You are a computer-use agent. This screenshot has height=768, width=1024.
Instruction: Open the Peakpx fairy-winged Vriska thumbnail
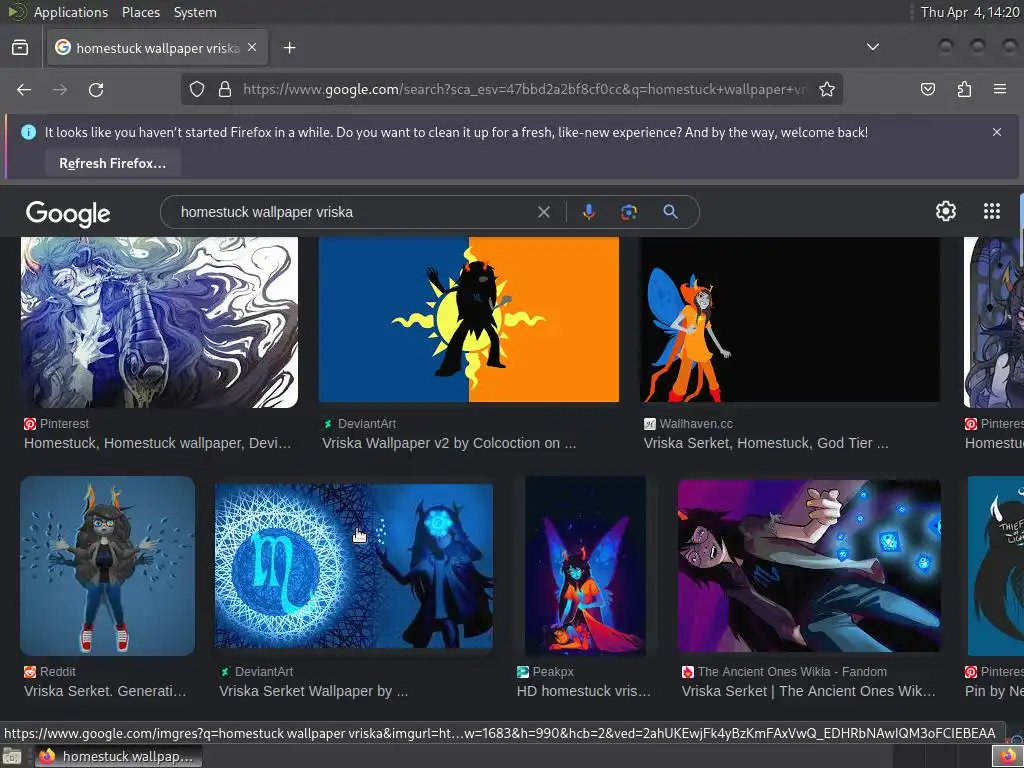click(x=585, y=566)
